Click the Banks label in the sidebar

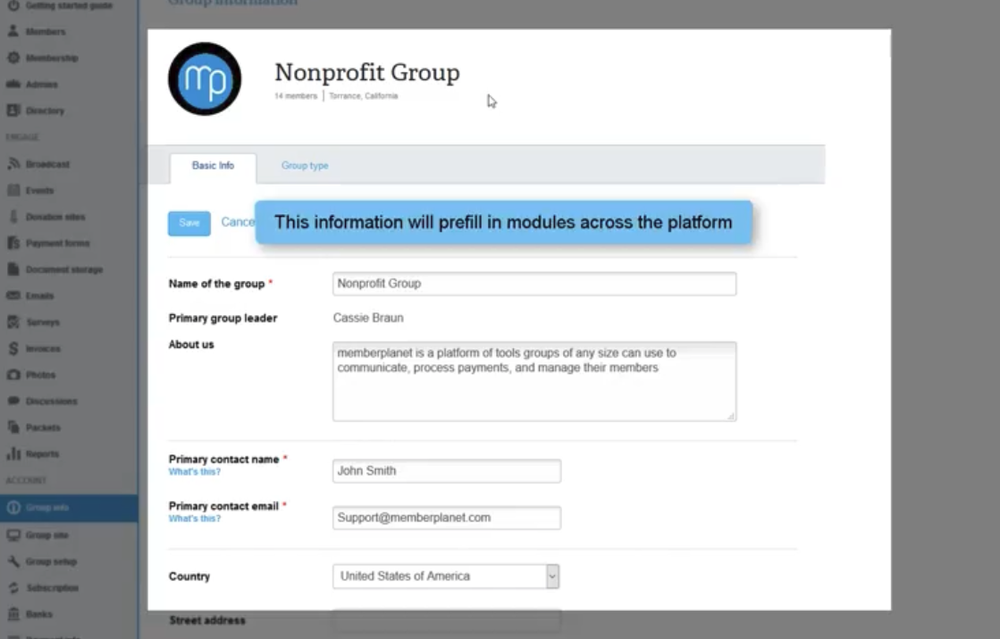point(39,614)
